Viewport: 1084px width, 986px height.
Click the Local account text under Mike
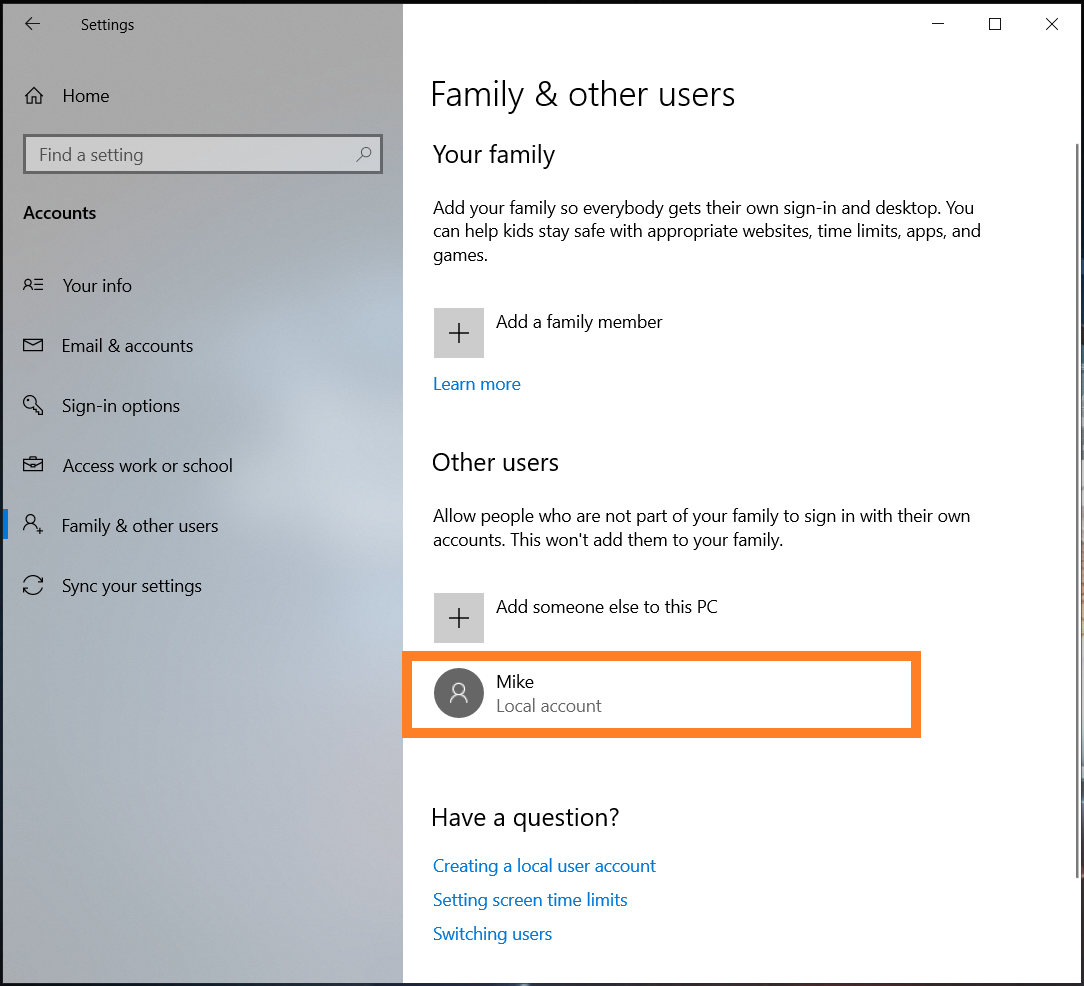coord(549,706)
